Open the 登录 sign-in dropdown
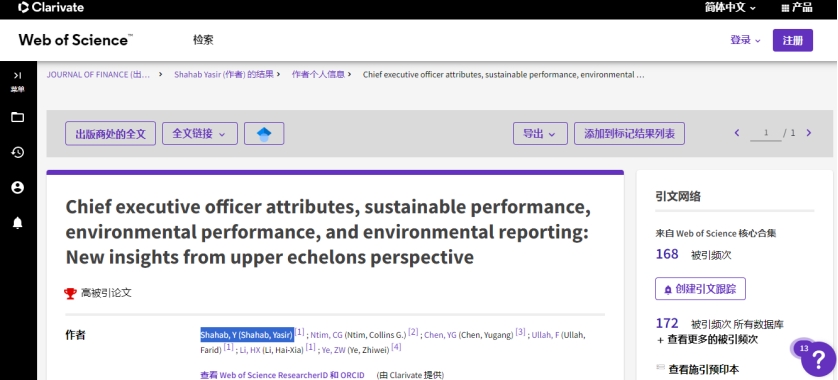Image resolution: width=838 pixels, height=380 pixels. 745,40
